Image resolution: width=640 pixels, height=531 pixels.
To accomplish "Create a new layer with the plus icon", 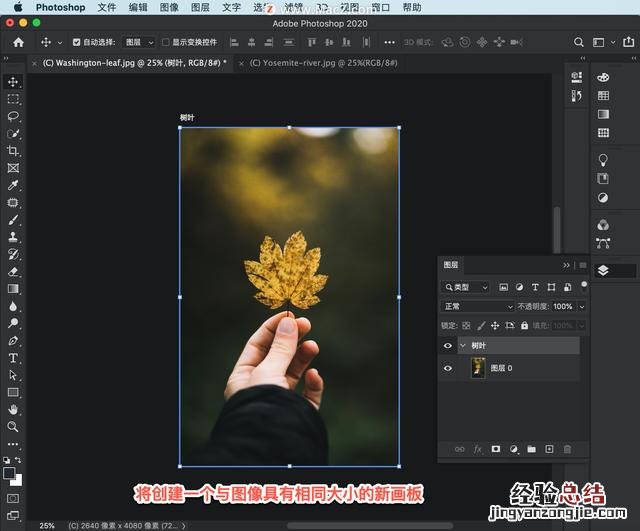I will [549, 450].
